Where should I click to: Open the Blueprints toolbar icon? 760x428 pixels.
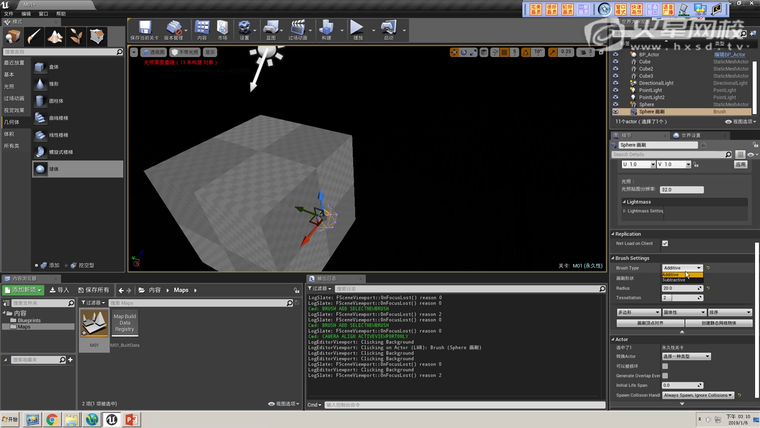(x=271, y=29)
